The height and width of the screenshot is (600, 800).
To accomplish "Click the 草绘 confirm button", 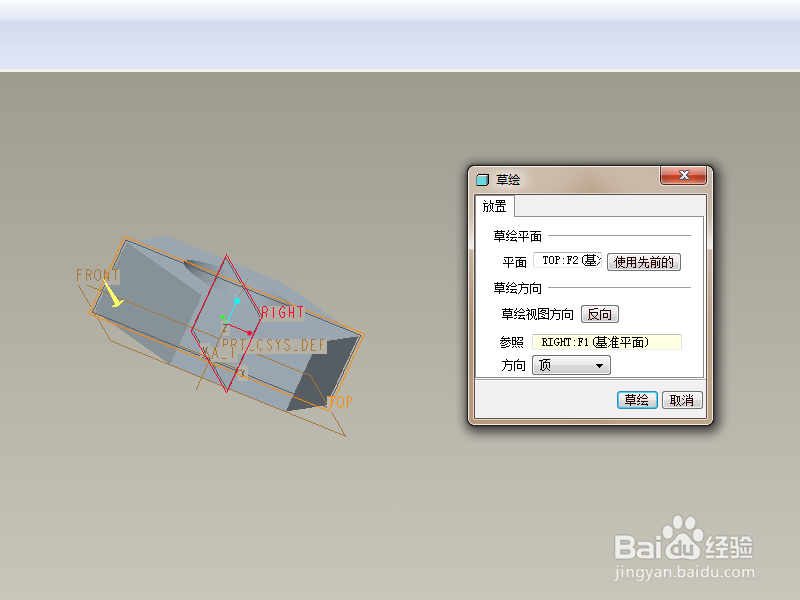I will (x=637, y=400).
